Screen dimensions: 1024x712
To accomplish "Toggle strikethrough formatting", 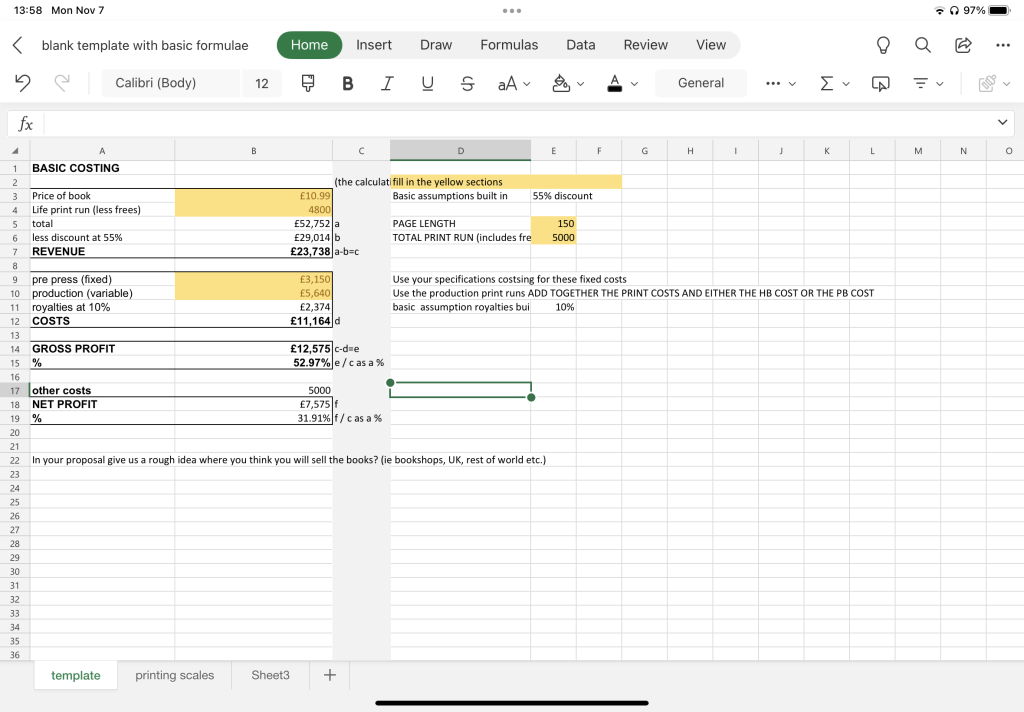I will click(467, 83).
